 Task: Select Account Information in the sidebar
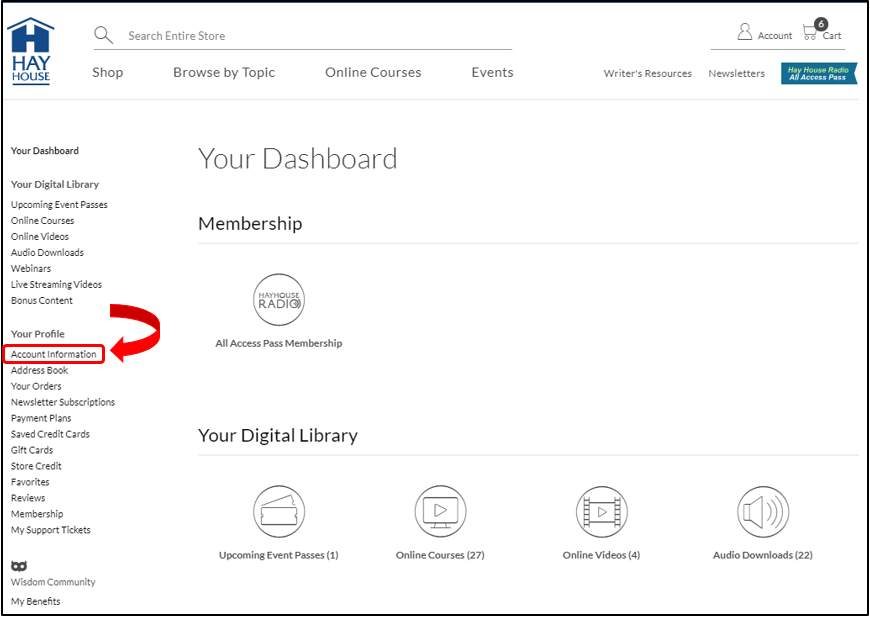point(54,354)
